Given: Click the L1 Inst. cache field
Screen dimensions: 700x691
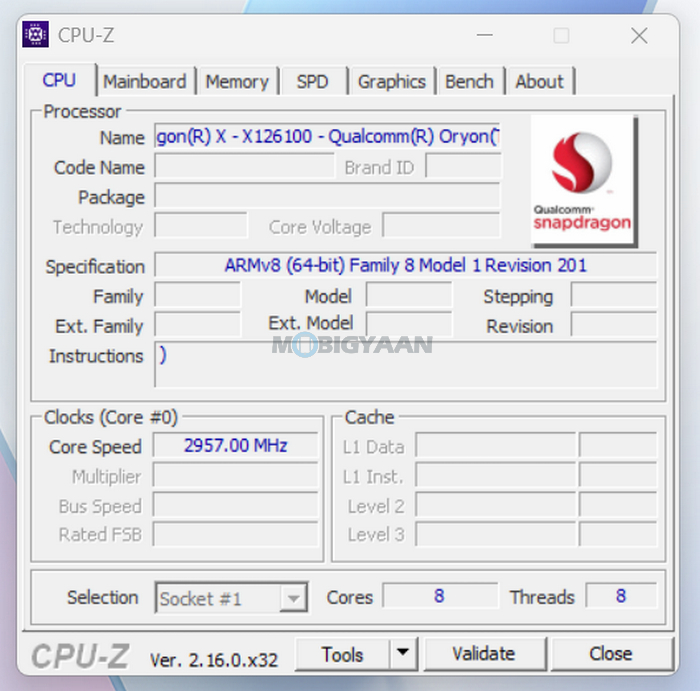Looking at the screenshot, I should (x=496, y=475).
